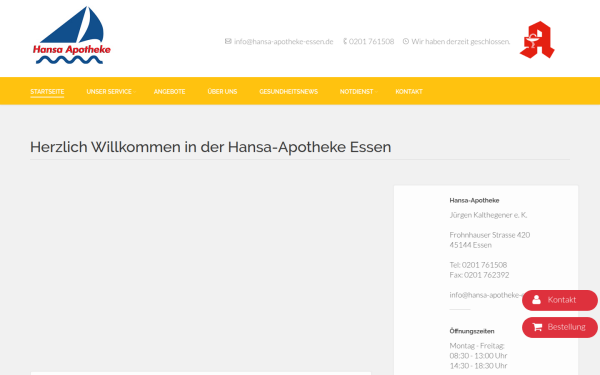Viewport: 600px width, 375px height.
Task: Click the sidebar 'Tel: 0201 761508'
Action: pyautogui.click(x=478, y=265)
